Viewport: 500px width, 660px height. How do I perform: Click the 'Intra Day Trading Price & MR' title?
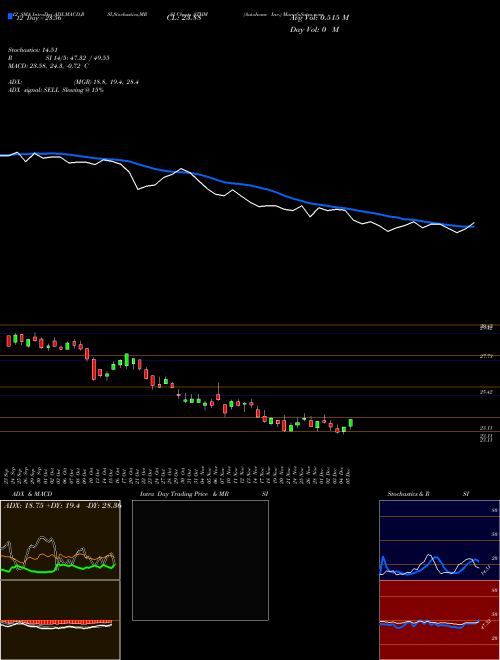tap(184, 494)
